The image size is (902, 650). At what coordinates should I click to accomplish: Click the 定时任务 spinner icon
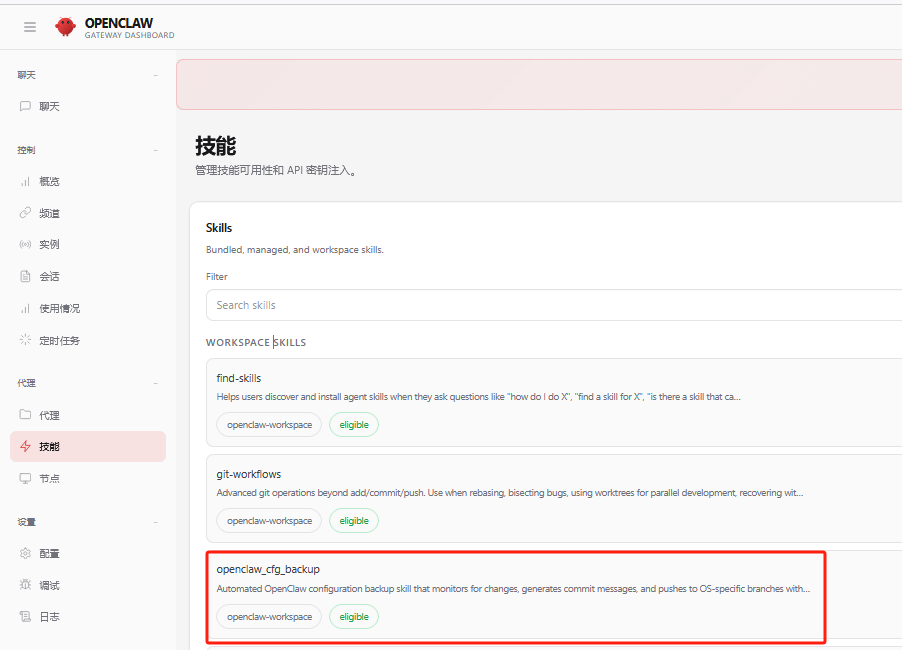click(26, 340)
